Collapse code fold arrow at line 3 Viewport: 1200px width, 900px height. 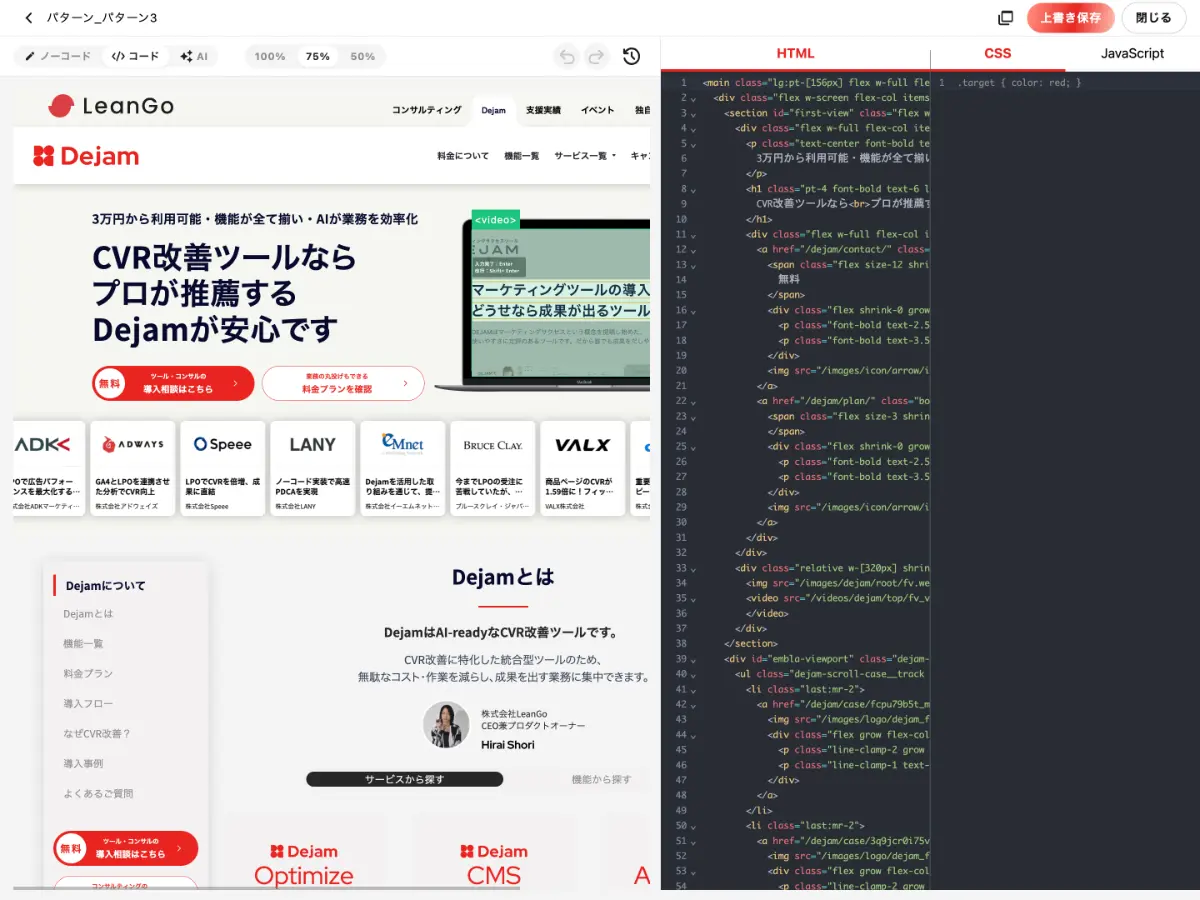pyautogui.click(x=692, y=113)
